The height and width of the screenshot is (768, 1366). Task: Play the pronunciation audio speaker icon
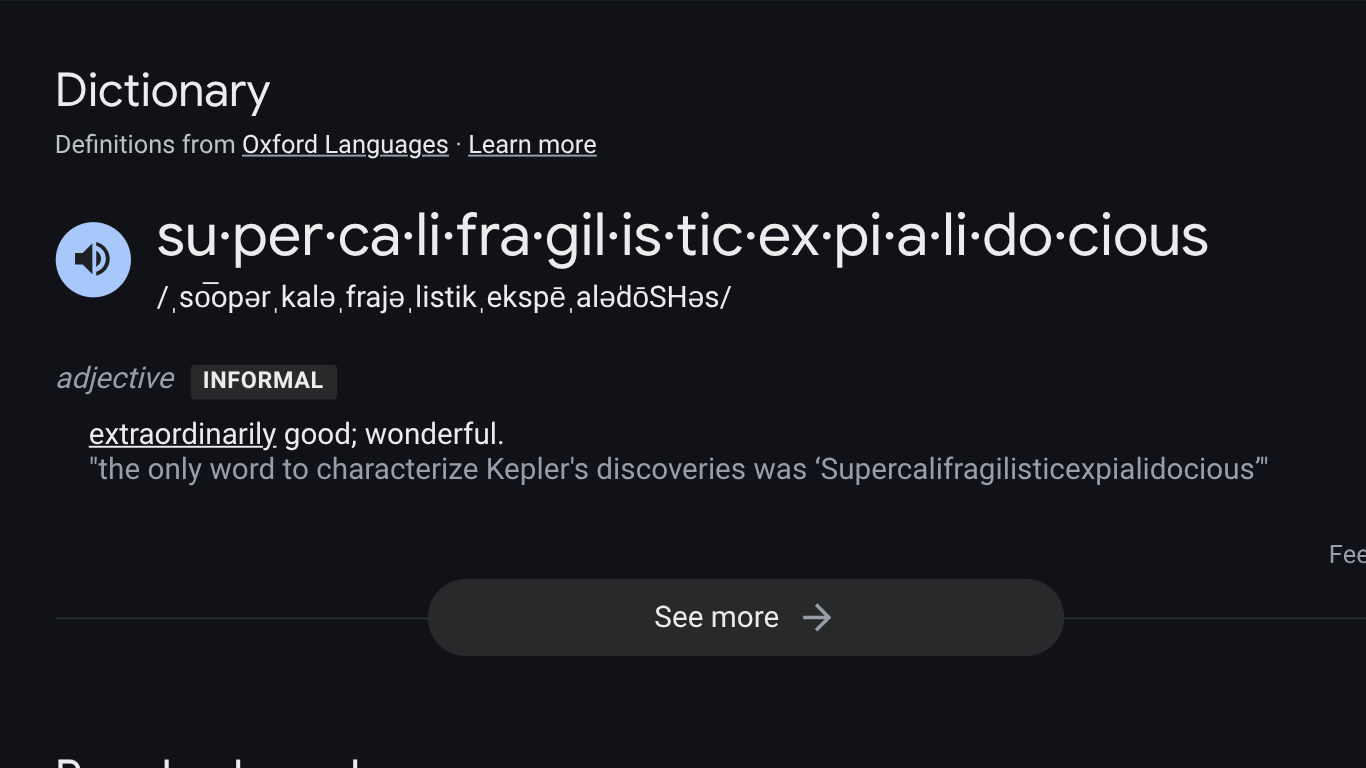click(x=93, y=260)
